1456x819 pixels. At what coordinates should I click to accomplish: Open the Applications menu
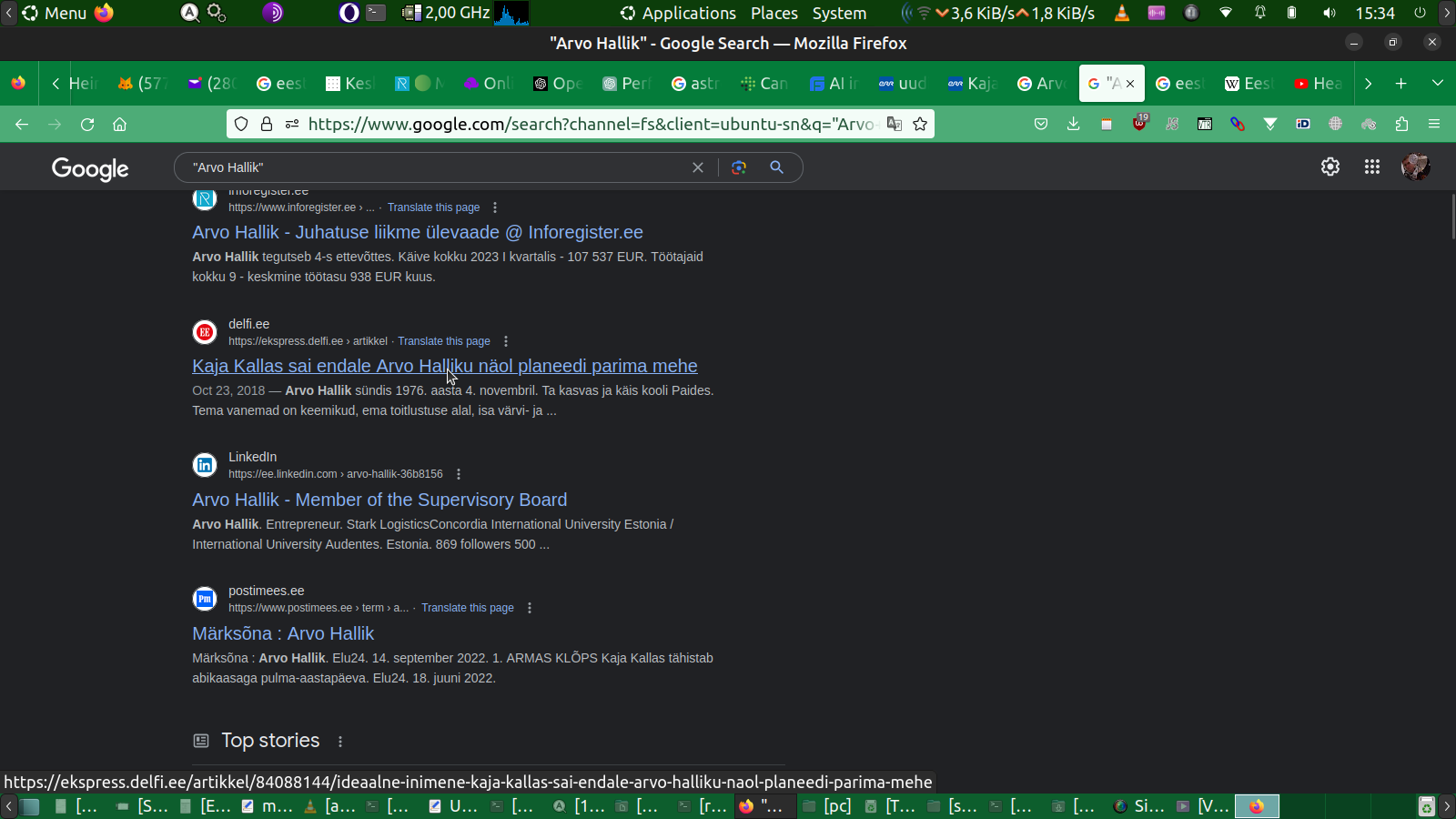coord(678,13)
